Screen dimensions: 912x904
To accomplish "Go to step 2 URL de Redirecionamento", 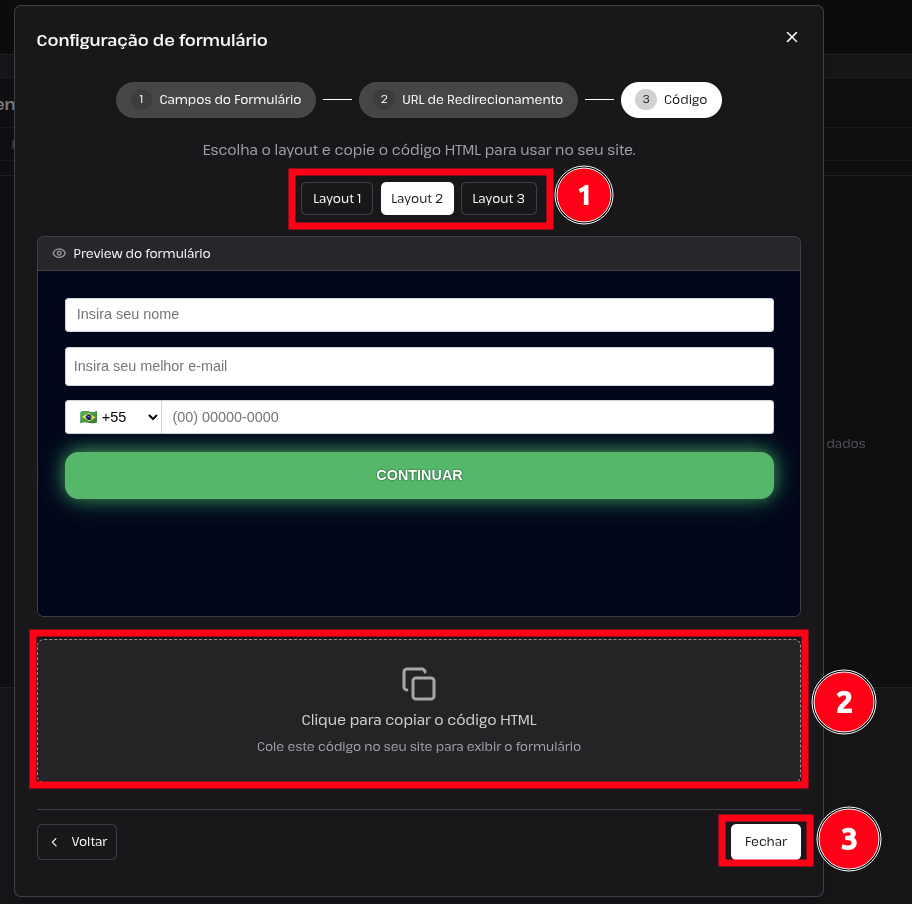I will [x=468, y=100].
